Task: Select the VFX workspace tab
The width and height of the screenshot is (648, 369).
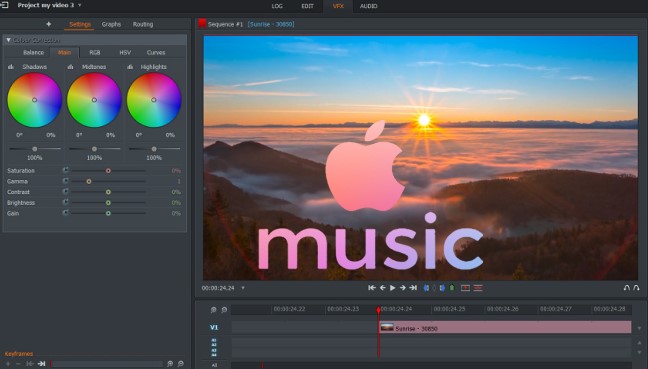Action: [338, 6]
